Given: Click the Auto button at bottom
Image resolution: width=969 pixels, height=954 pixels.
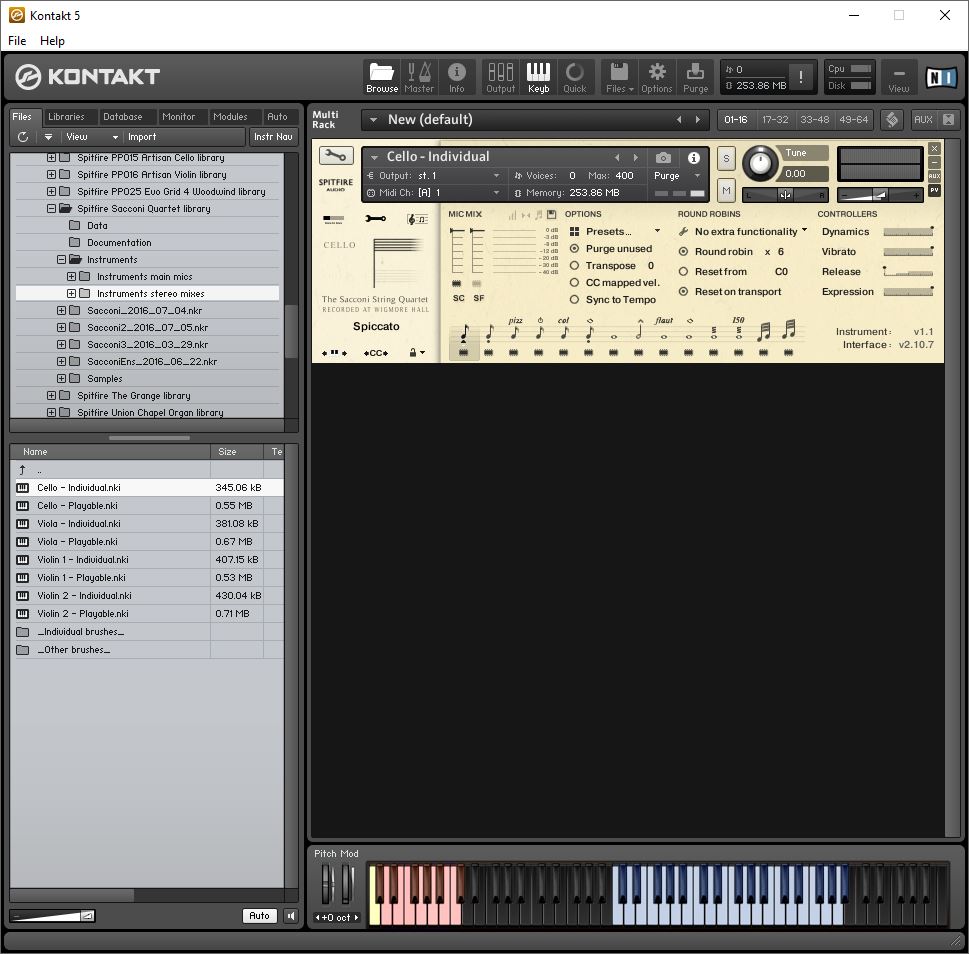Looking at the screenshot, I should tap(259, 916).
